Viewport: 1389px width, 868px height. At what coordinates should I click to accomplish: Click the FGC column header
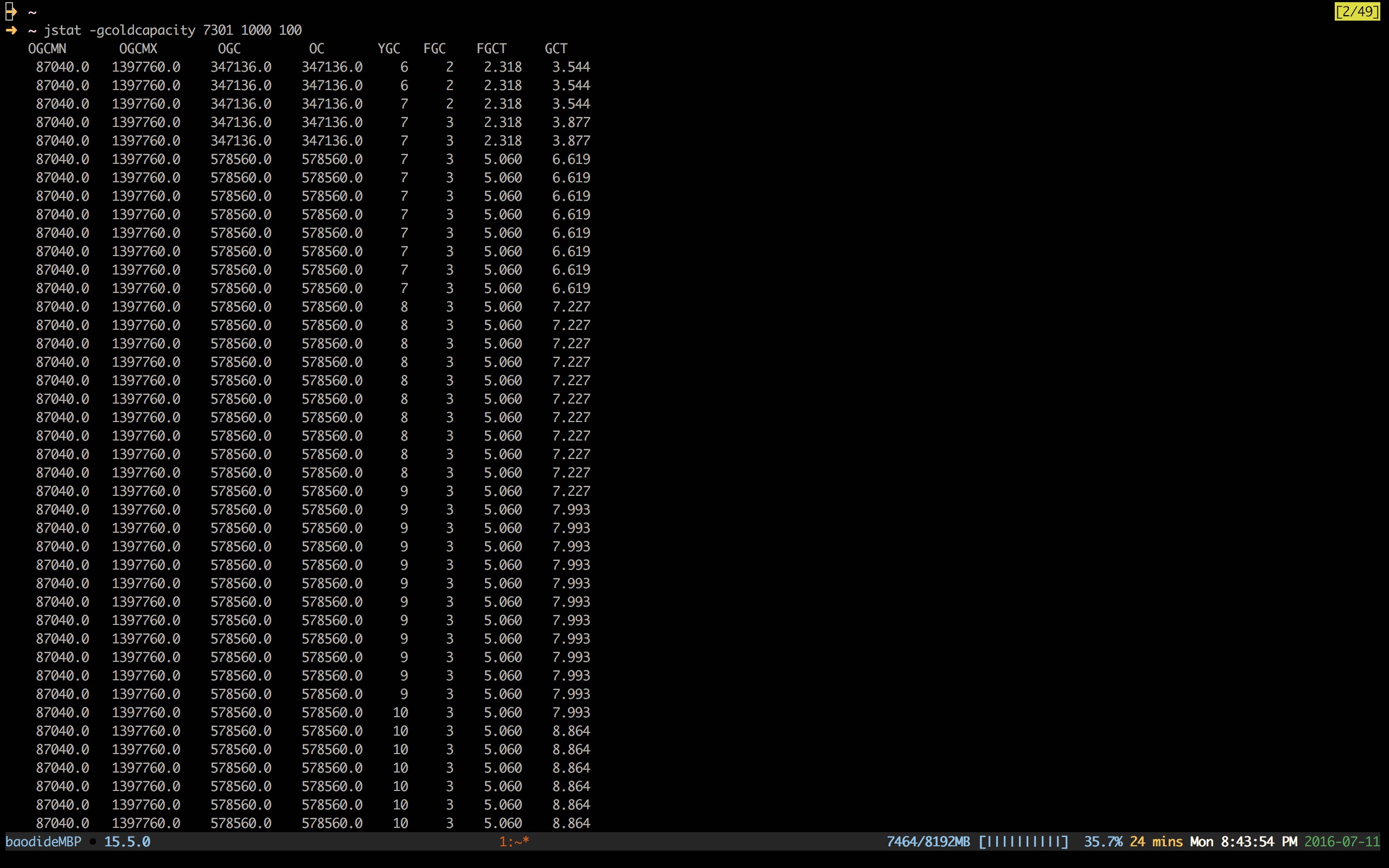pyautogui.click(x=435, y=49)
